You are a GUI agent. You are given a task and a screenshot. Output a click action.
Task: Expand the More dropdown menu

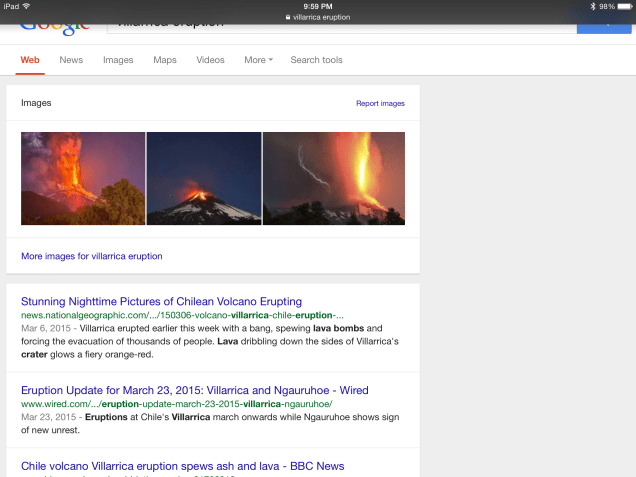point(258,60)
